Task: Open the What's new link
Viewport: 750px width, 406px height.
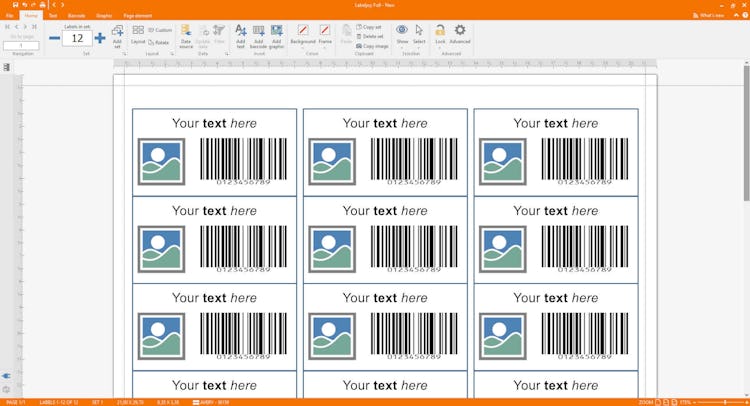Action: (708, 16)
